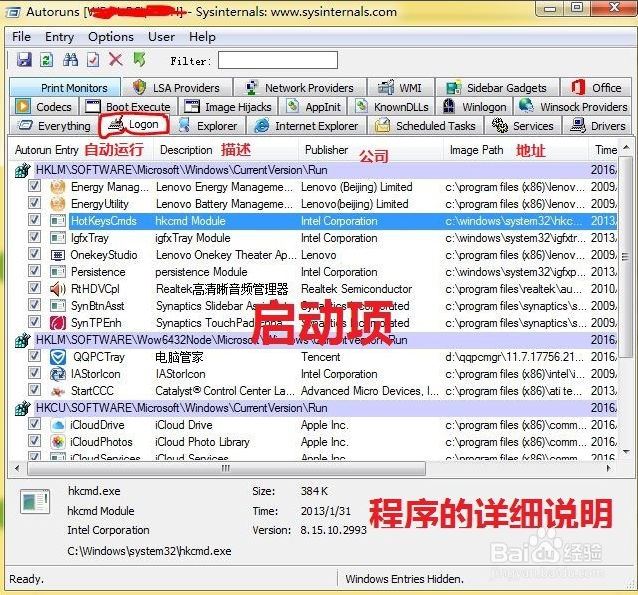
Task: Click the Tencent publisher cell
Action: click(321, 357)
